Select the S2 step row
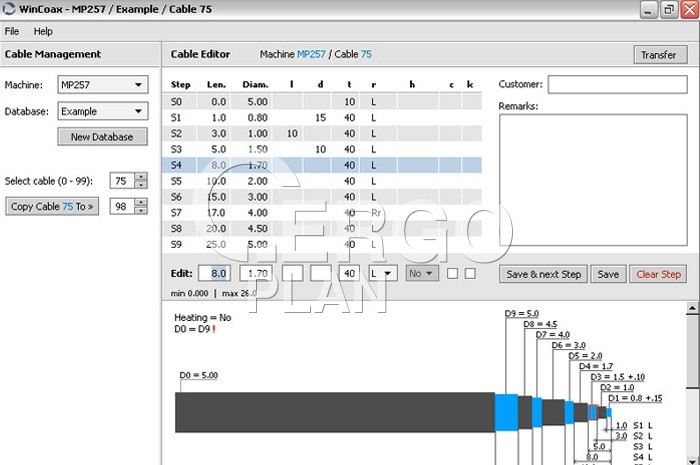Screen dimensions: 700x465 pyautogui.click(x=321, y=133)
